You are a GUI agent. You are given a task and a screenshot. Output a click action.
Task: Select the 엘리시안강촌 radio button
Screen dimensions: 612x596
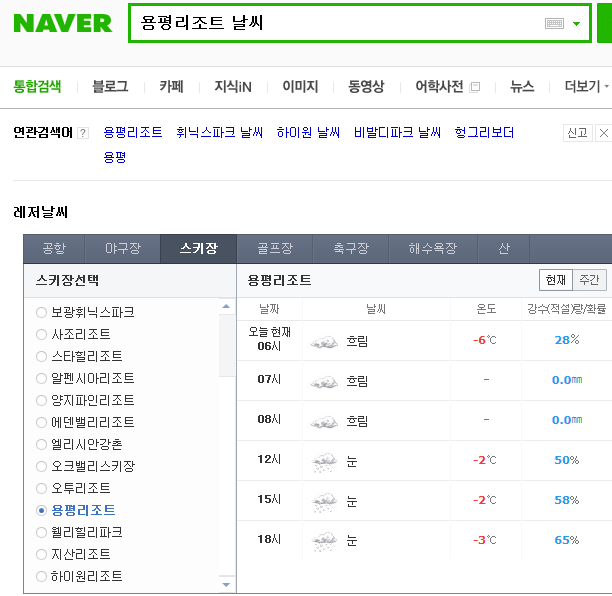click(41, 445)
